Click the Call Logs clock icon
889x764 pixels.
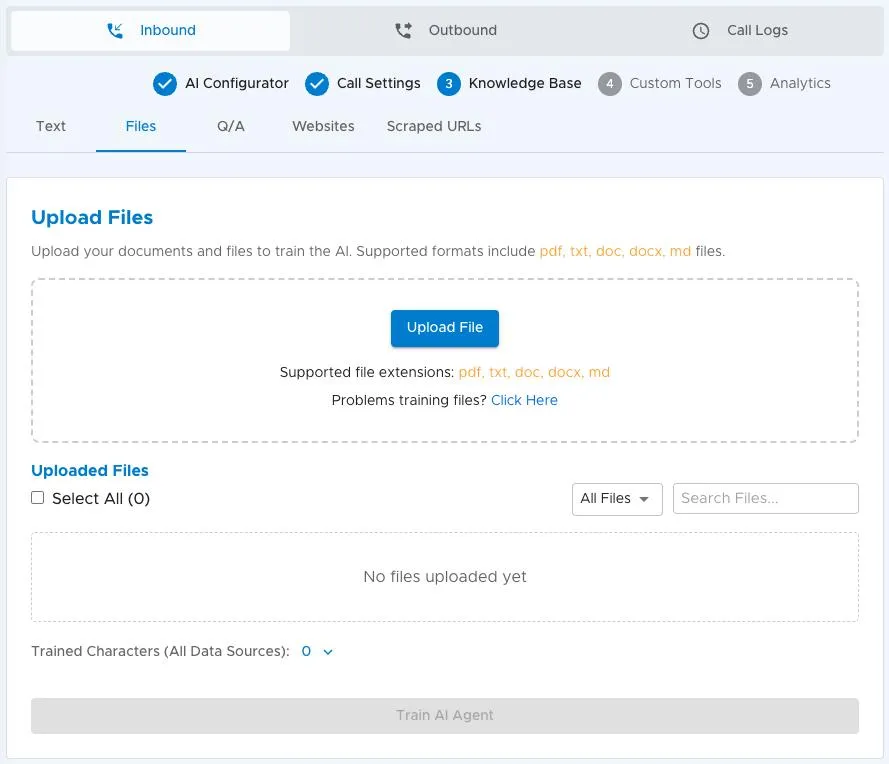[x=701, y=31]
